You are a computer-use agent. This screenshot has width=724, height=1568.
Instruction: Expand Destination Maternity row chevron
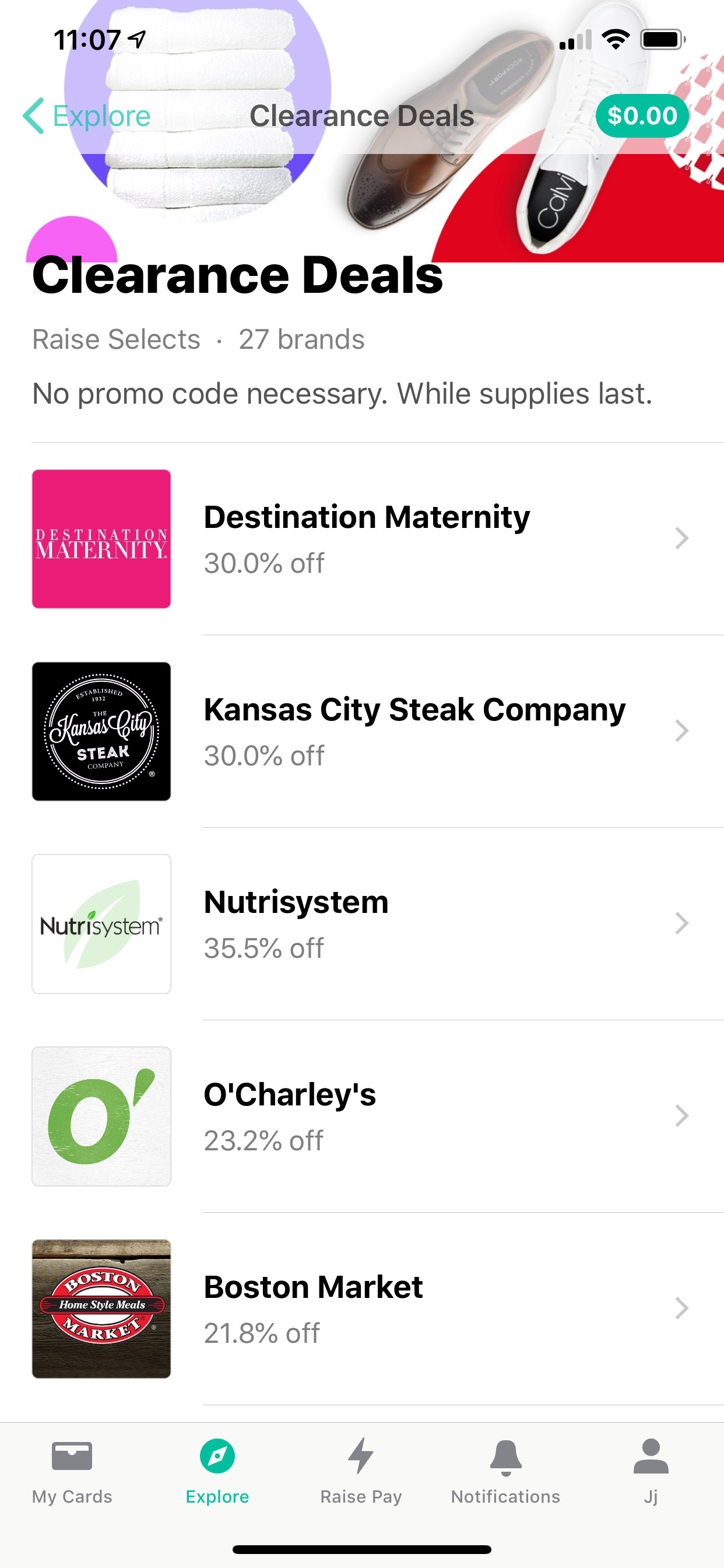point(681,538)
